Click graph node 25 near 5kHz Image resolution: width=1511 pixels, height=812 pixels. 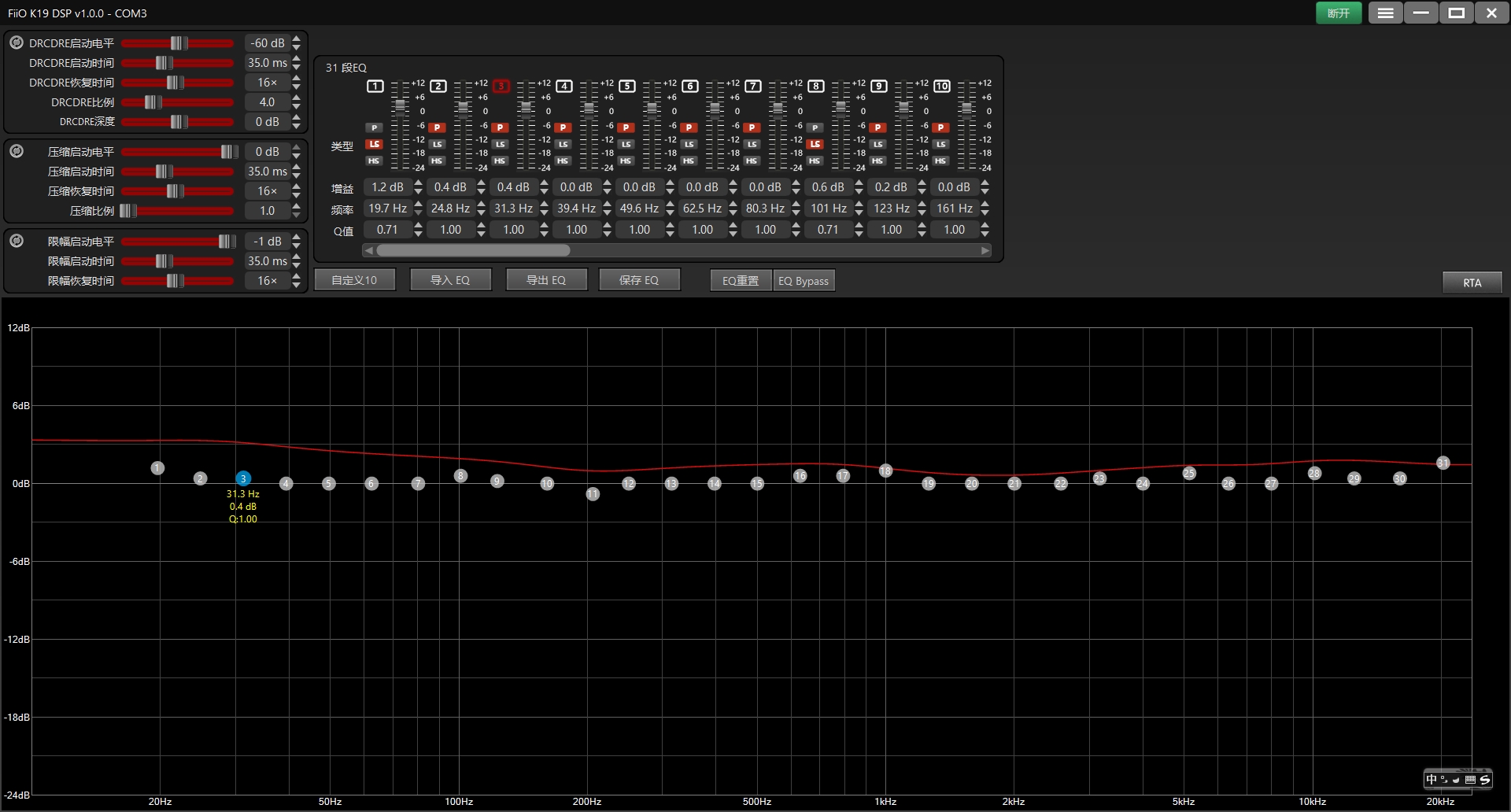click(x=1189, y=473)
